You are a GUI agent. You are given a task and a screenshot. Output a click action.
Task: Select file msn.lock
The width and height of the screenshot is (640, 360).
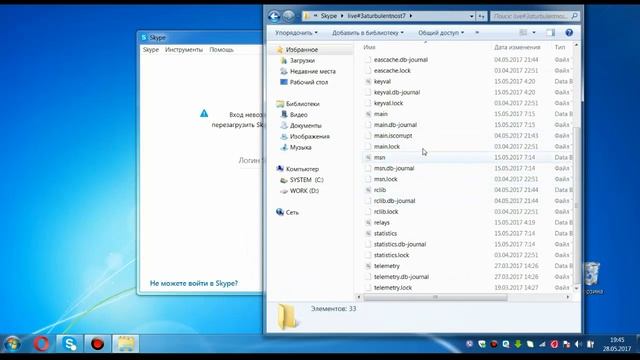point(385,179)
